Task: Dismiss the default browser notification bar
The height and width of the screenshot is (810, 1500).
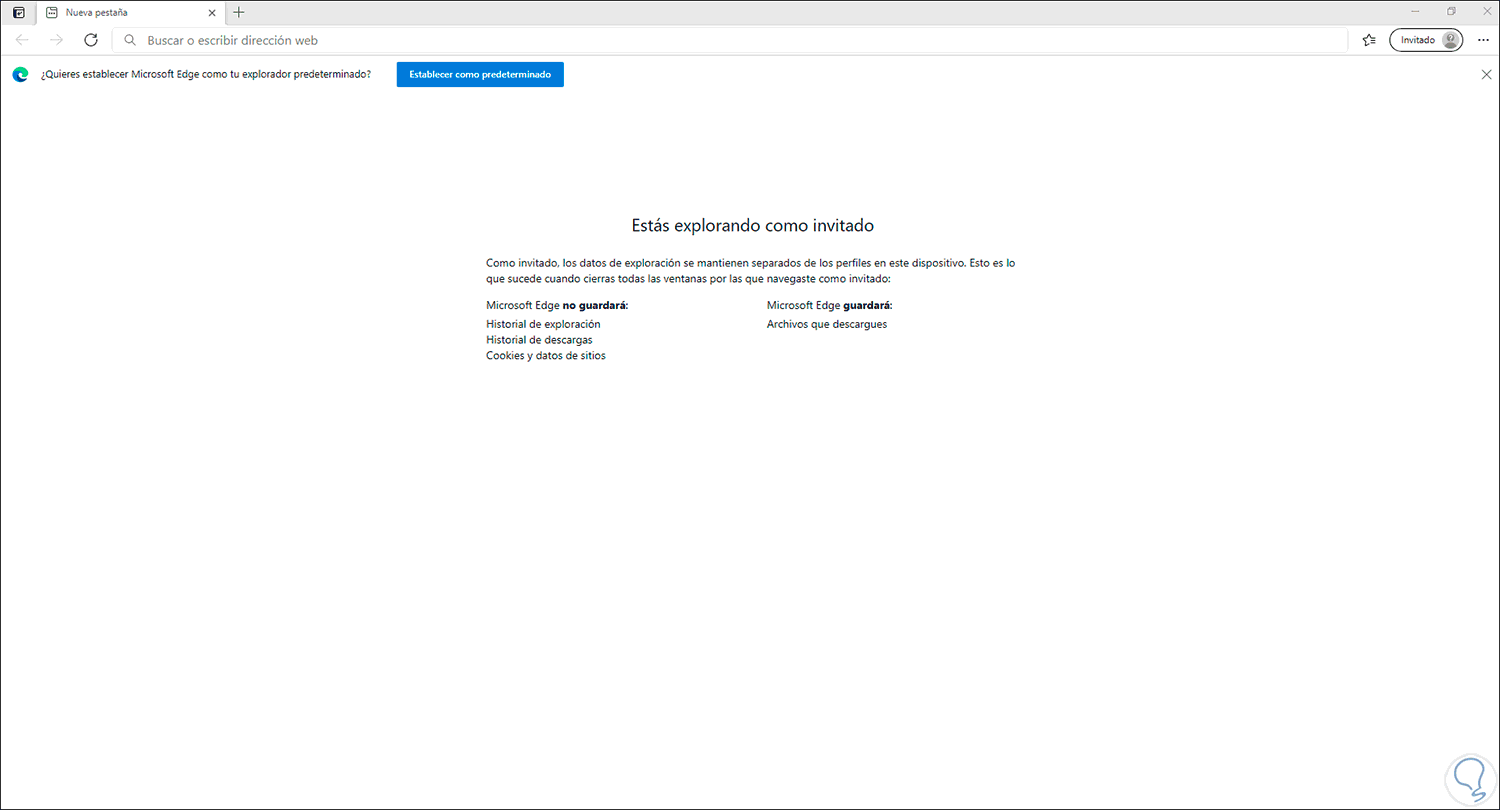Action: coord(1486,74)
